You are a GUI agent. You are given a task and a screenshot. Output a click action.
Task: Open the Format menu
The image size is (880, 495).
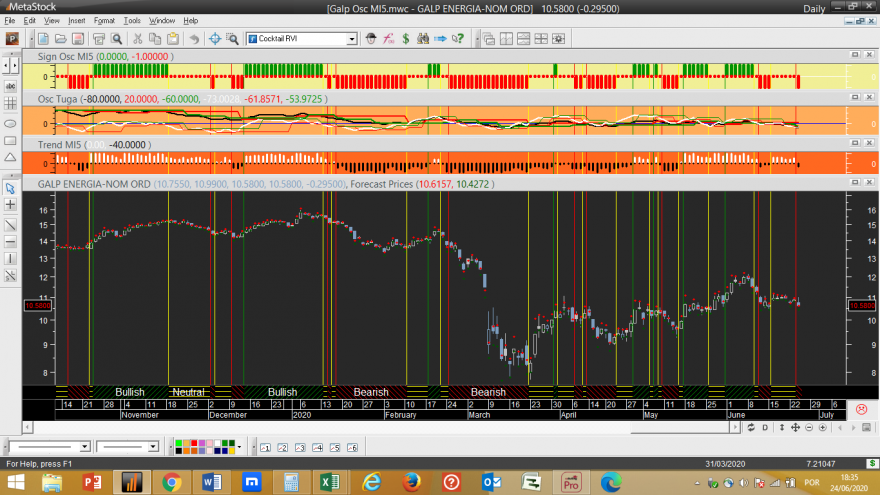[x=104, y=20]
